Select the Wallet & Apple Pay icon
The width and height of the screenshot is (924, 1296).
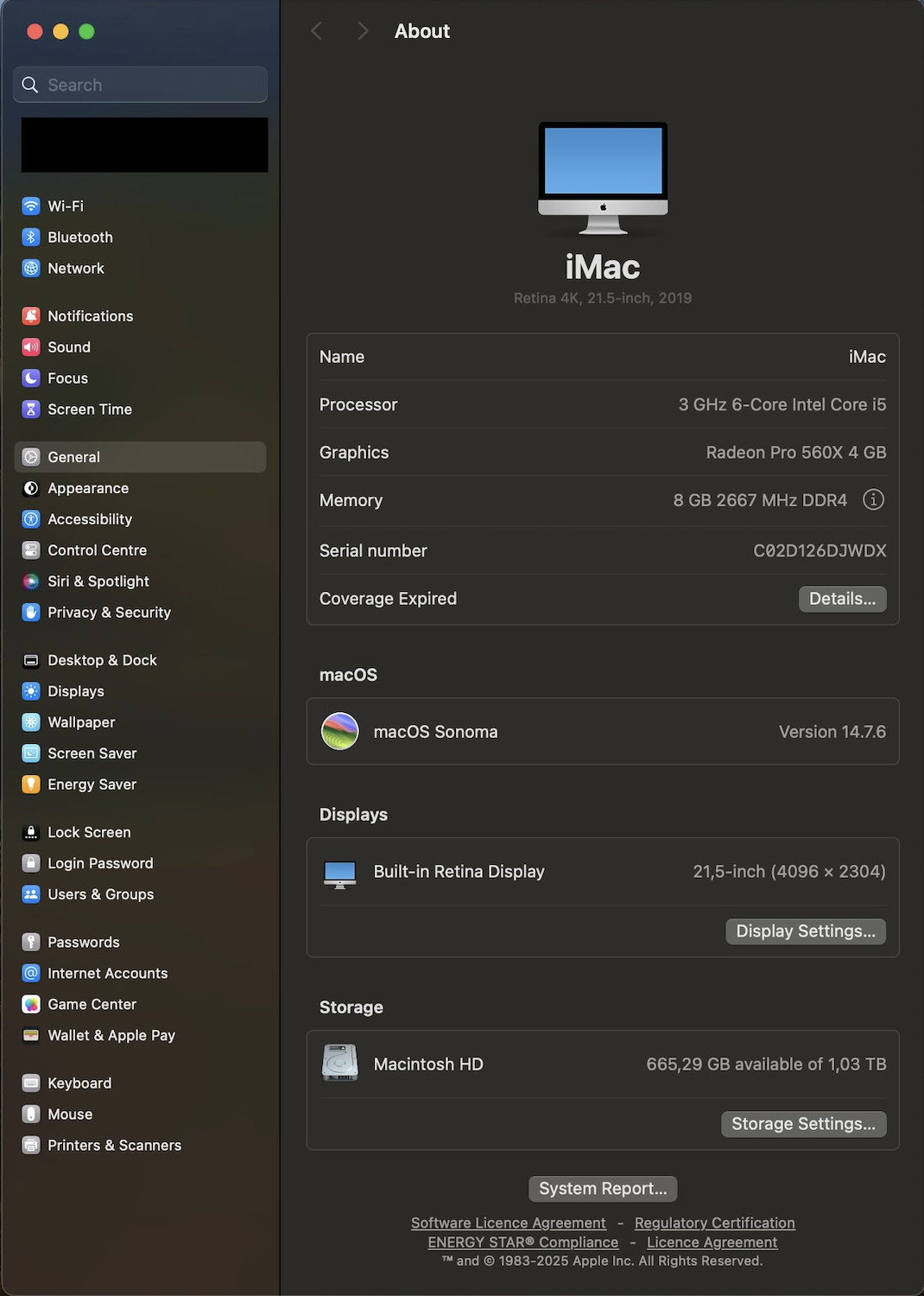click(x=31, y=1034)
